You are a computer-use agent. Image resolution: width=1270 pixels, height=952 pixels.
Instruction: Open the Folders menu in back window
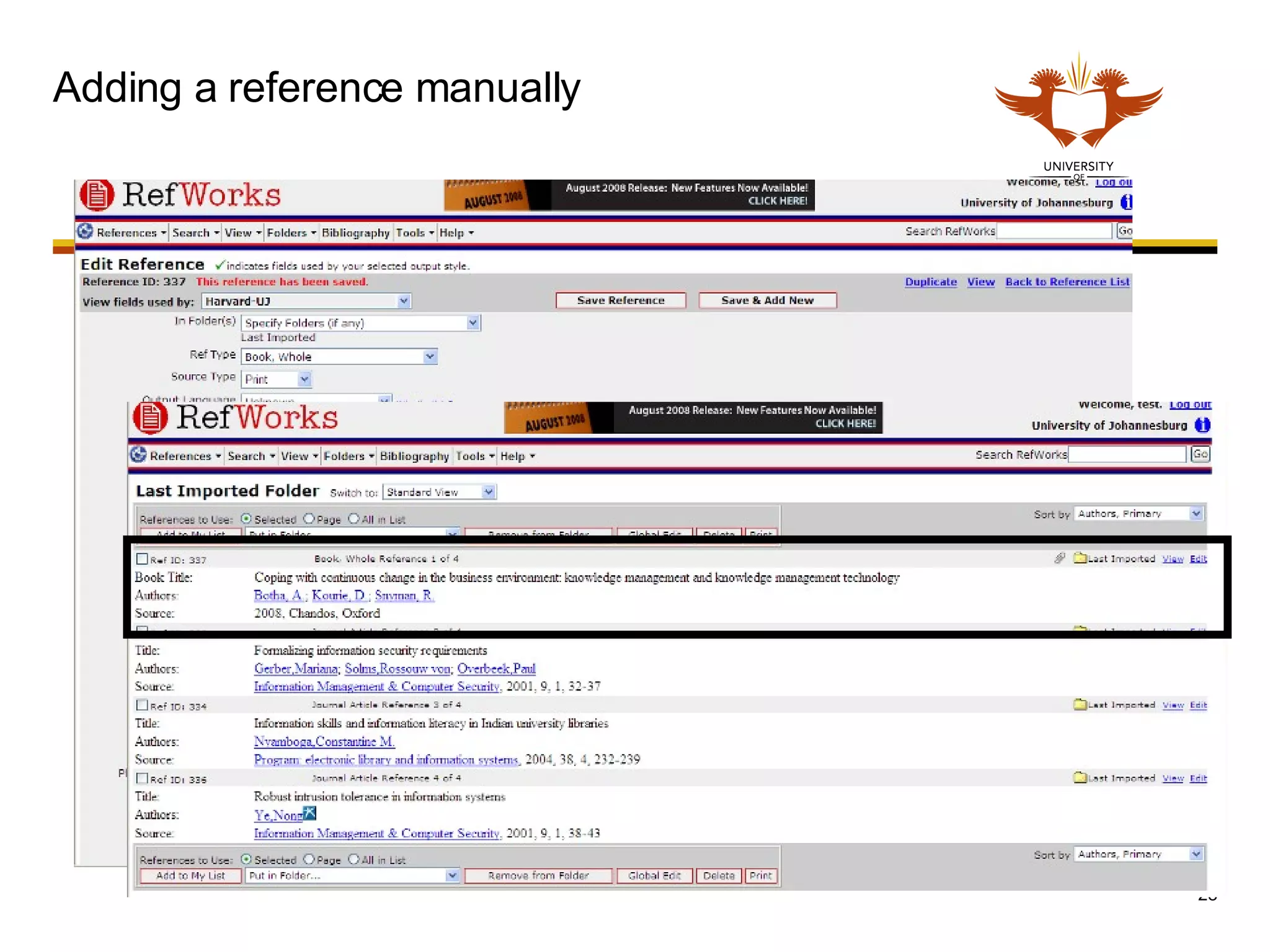(291, 233)
